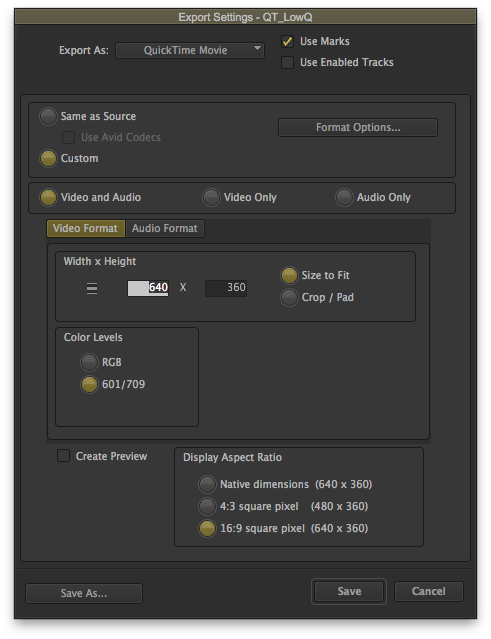Select Audio Only export mode

point(344,197)
